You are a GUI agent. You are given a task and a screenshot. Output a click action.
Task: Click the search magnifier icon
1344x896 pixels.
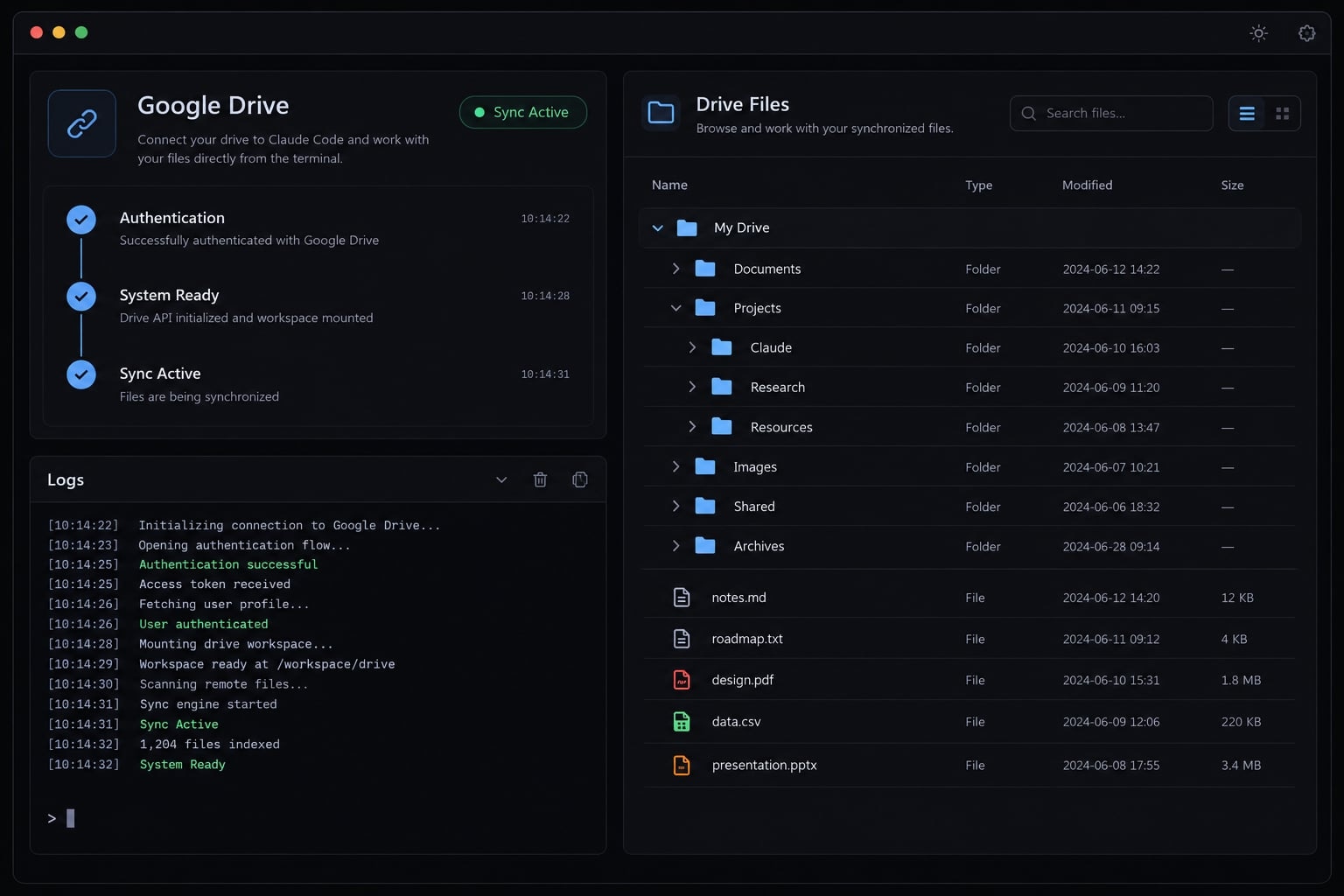pyautogui.click(x=1029, y=114)
